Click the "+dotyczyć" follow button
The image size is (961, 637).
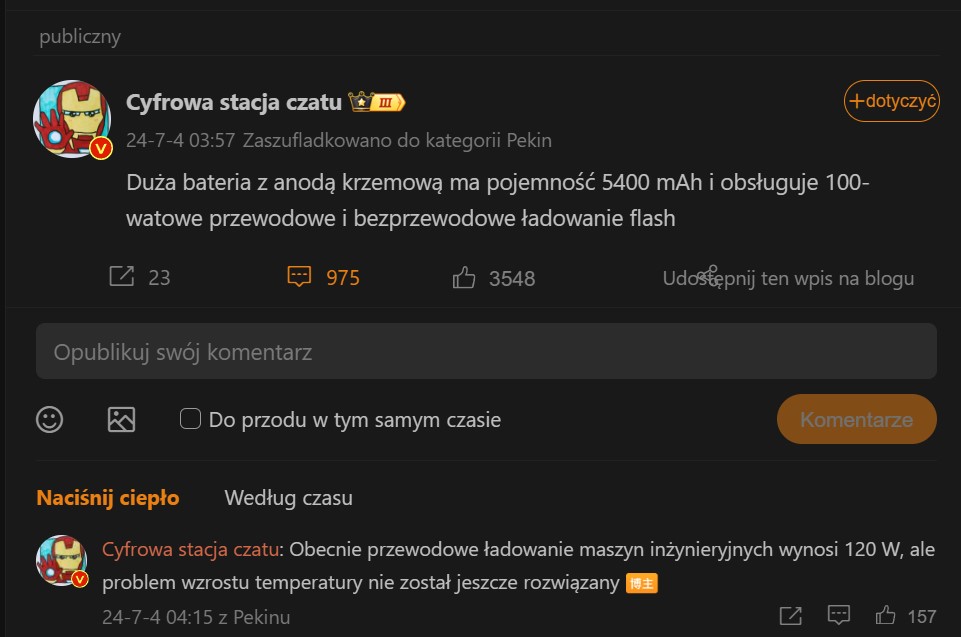(x=891, y=101)
